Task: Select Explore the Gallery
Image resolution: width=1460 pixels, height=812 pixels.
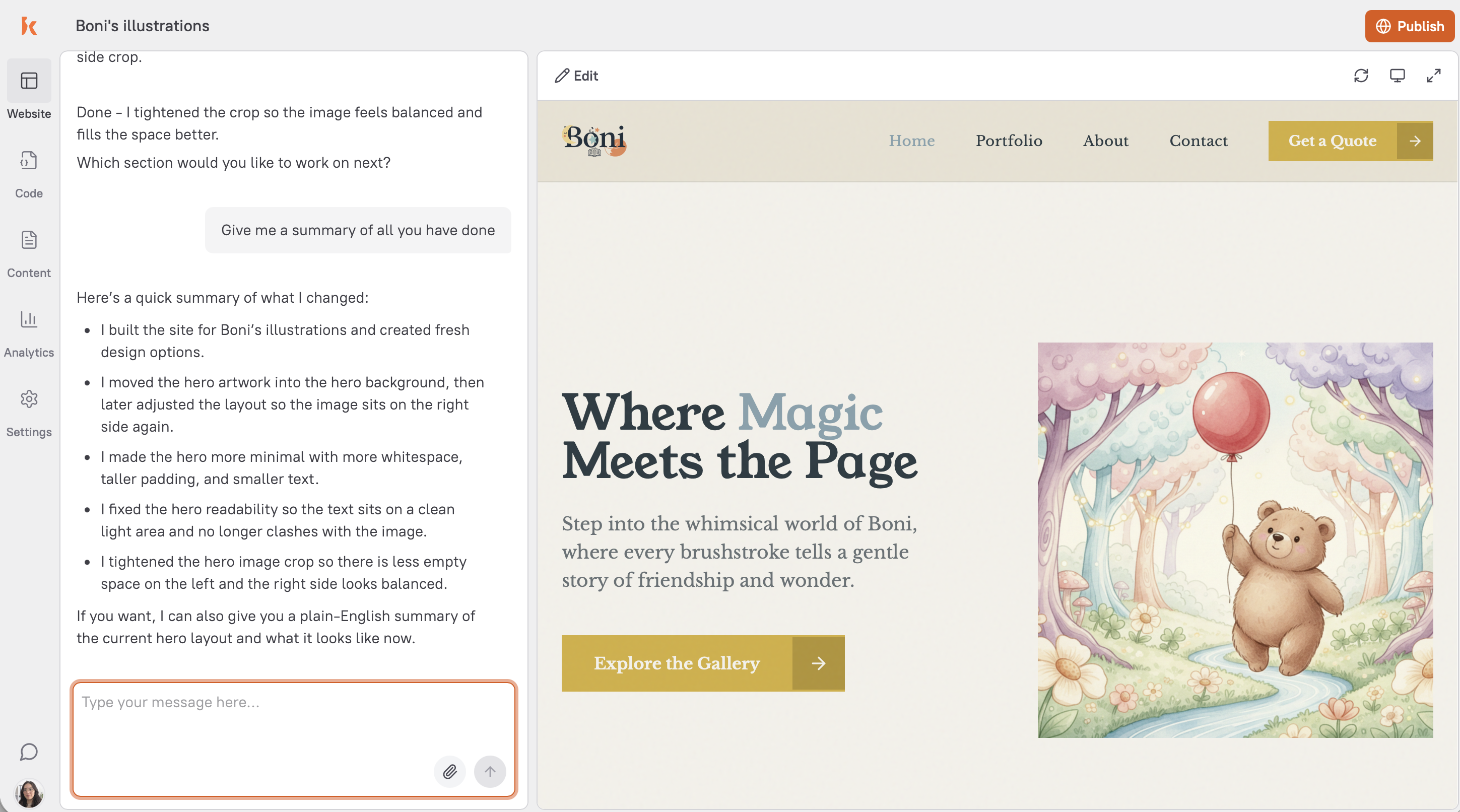Action: point(677,663)
